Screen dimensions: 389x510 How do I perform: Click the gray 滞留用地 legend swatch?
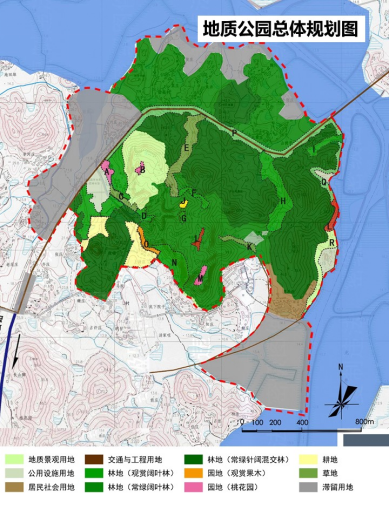[x=308, y=487]
